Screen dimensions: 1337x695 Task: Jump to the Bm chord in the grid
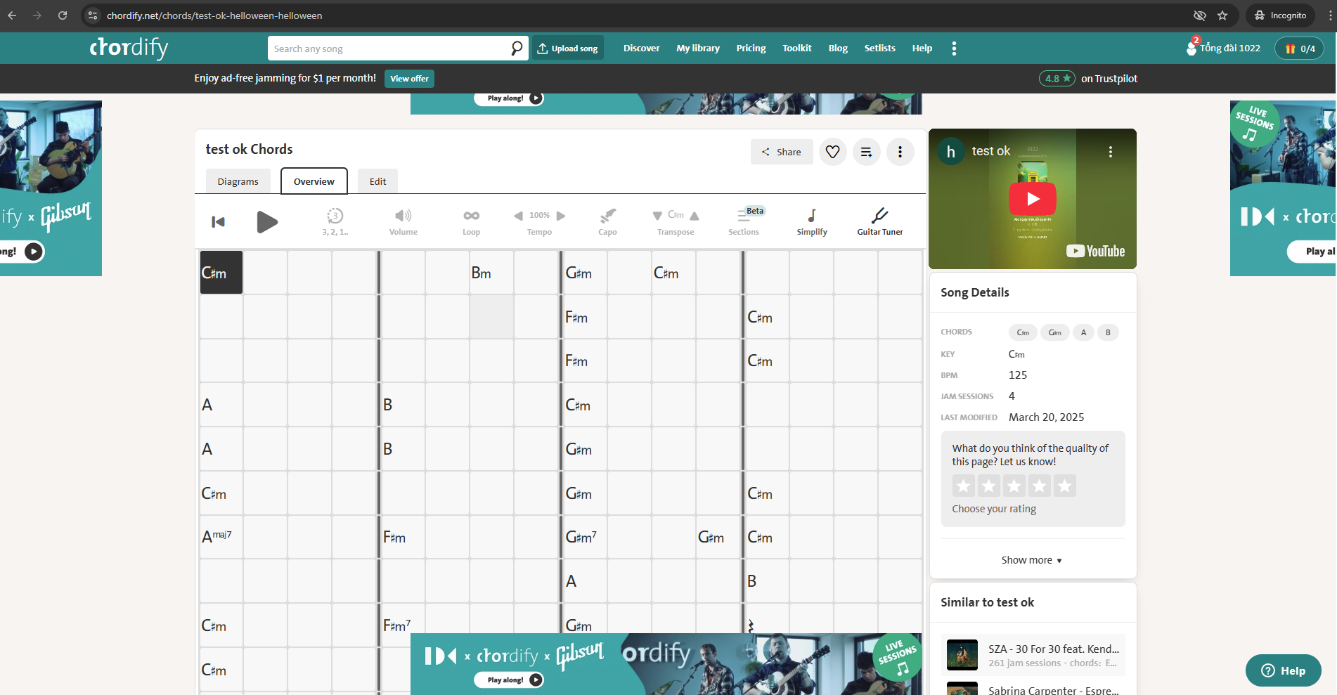492,272
